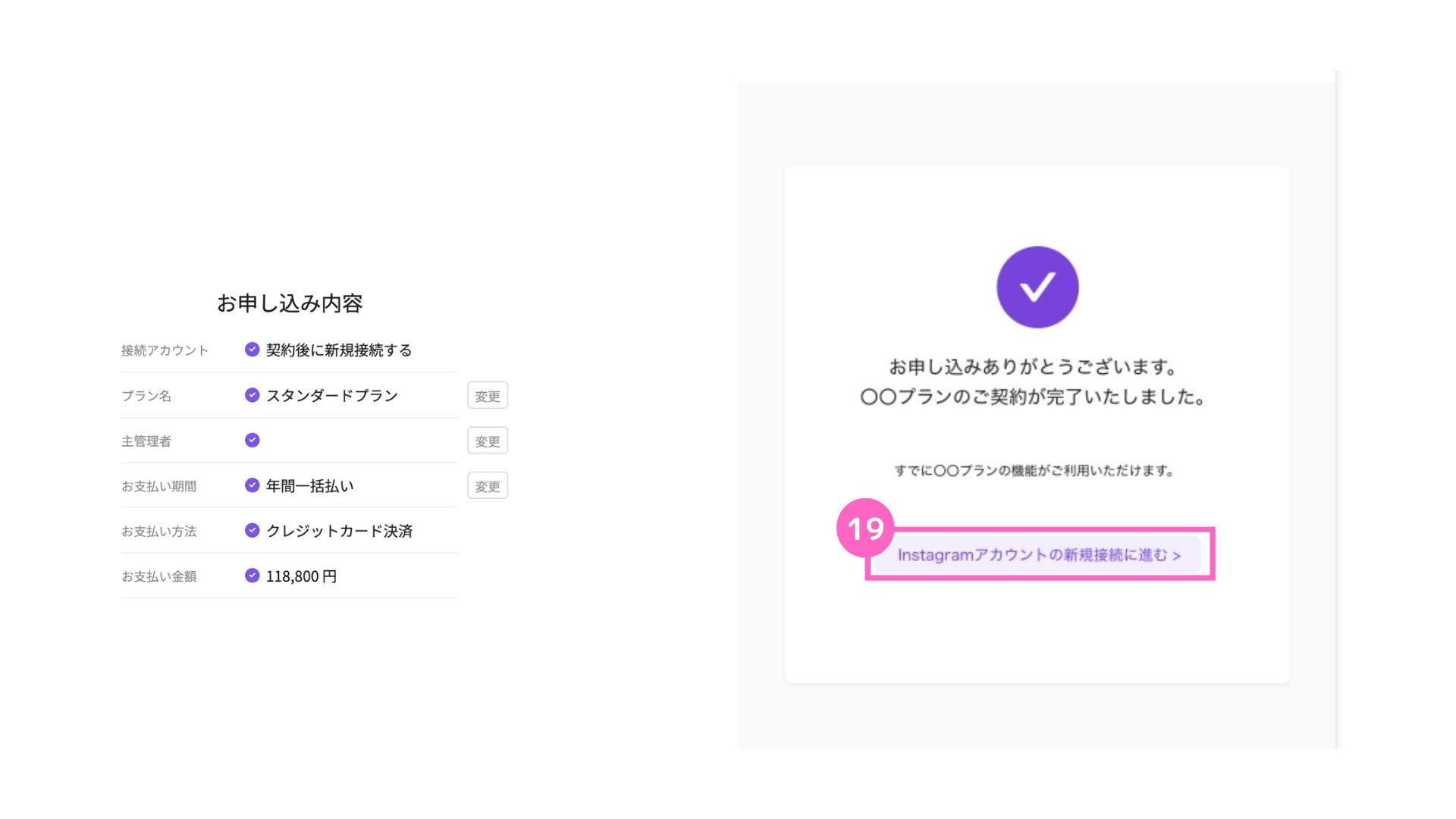This screenshot has width=1456, height=819.
Task: Click the 年間一括払い payment period value
Action: coord(309,486)
